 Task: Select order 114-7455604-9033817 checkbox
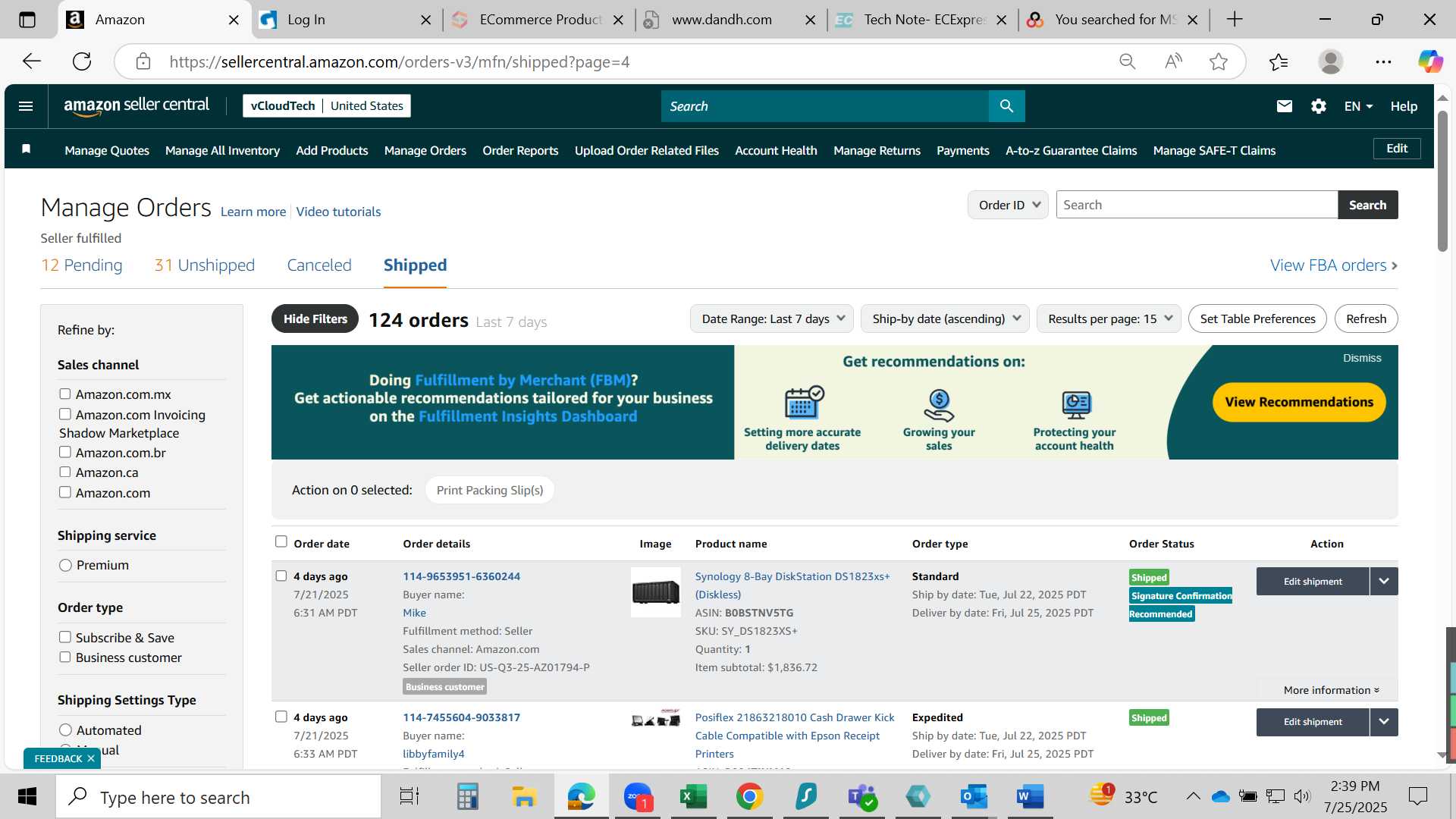pos(281,717)
